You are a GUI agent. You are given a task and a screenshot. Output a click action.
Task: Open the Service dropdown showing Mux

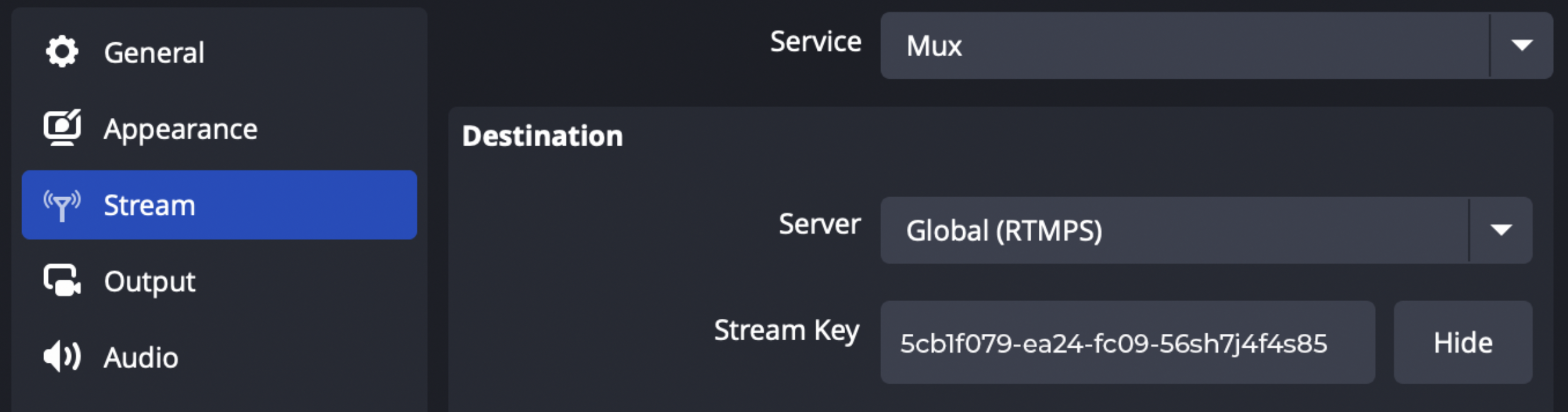[1185, 45]
